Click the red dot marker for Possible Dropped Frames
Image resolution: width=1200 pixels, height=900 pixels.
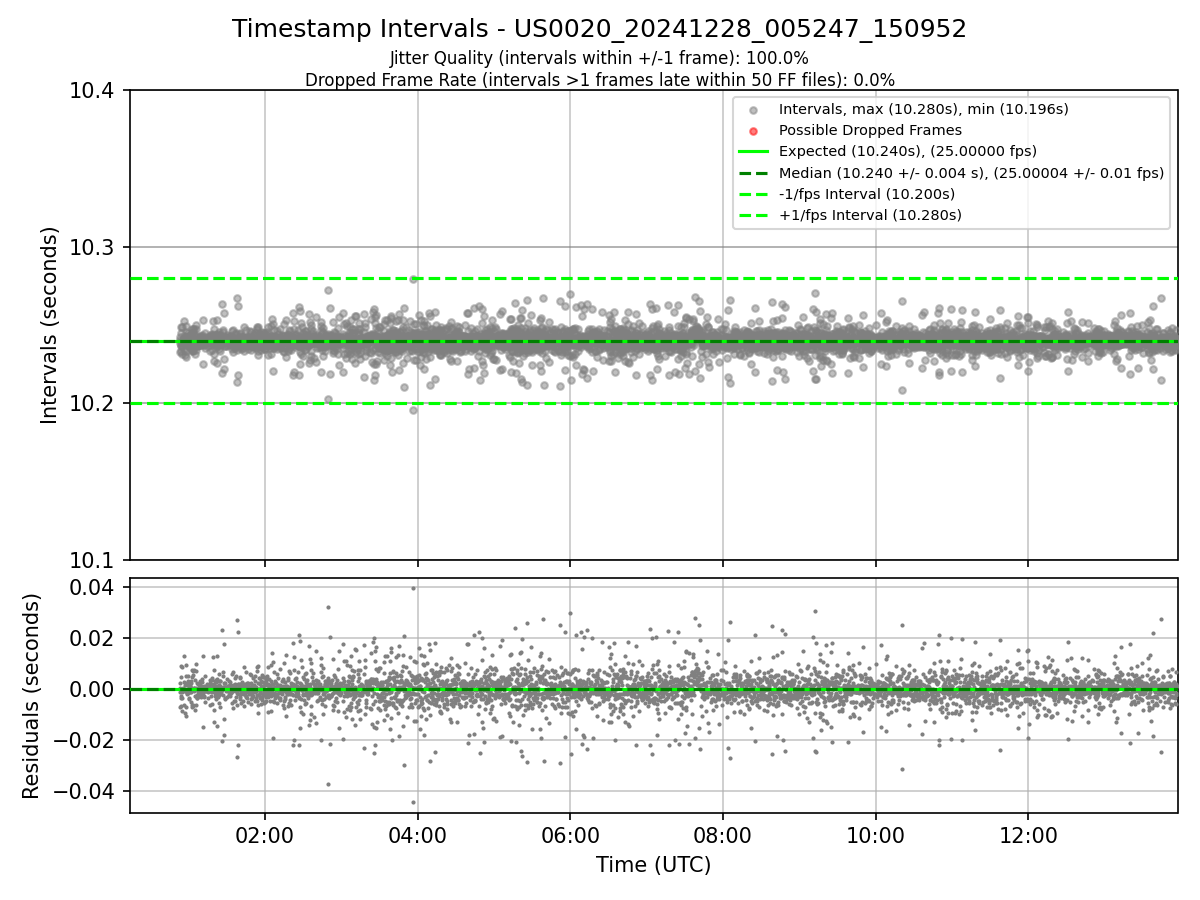(x=754, y=131)
